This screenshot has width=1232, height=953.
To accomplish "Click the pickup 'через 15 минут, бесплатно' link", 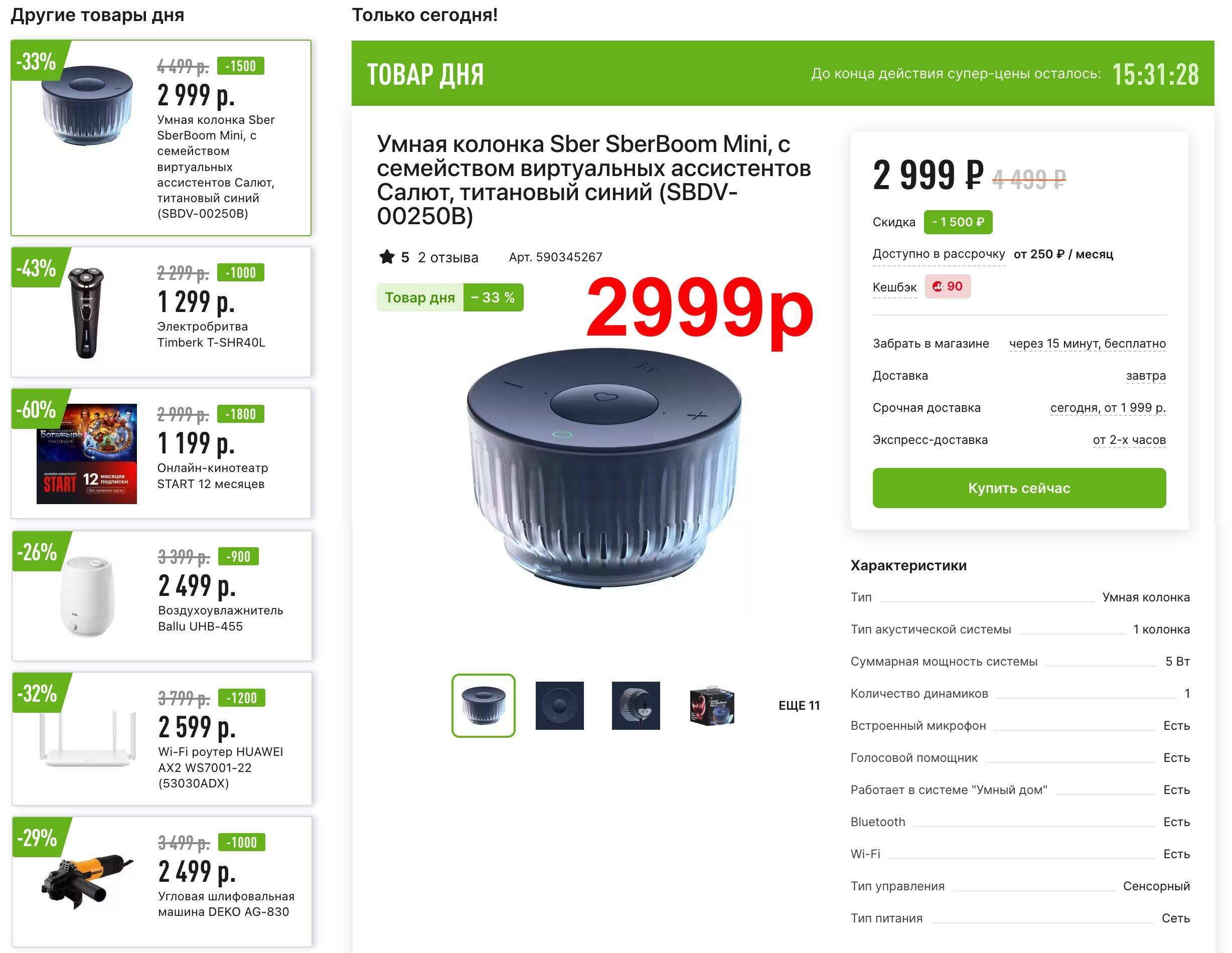I will (1087, 344).
